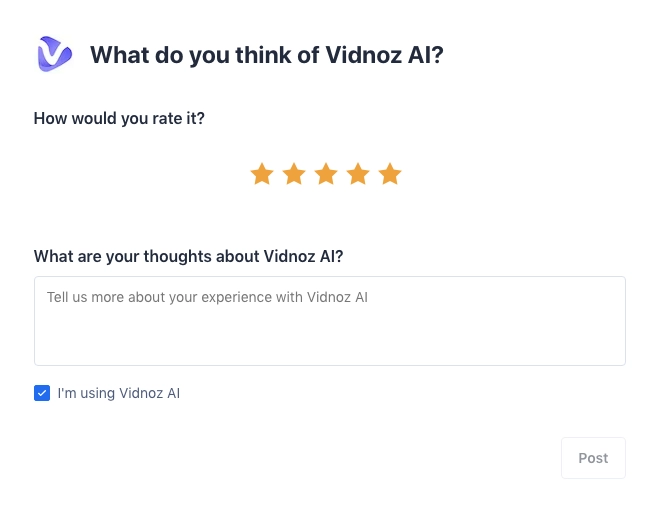Click the "What do you think of Vidnoz AI?" heading
This screenshot has width=659, height=513.
[266, 55]
